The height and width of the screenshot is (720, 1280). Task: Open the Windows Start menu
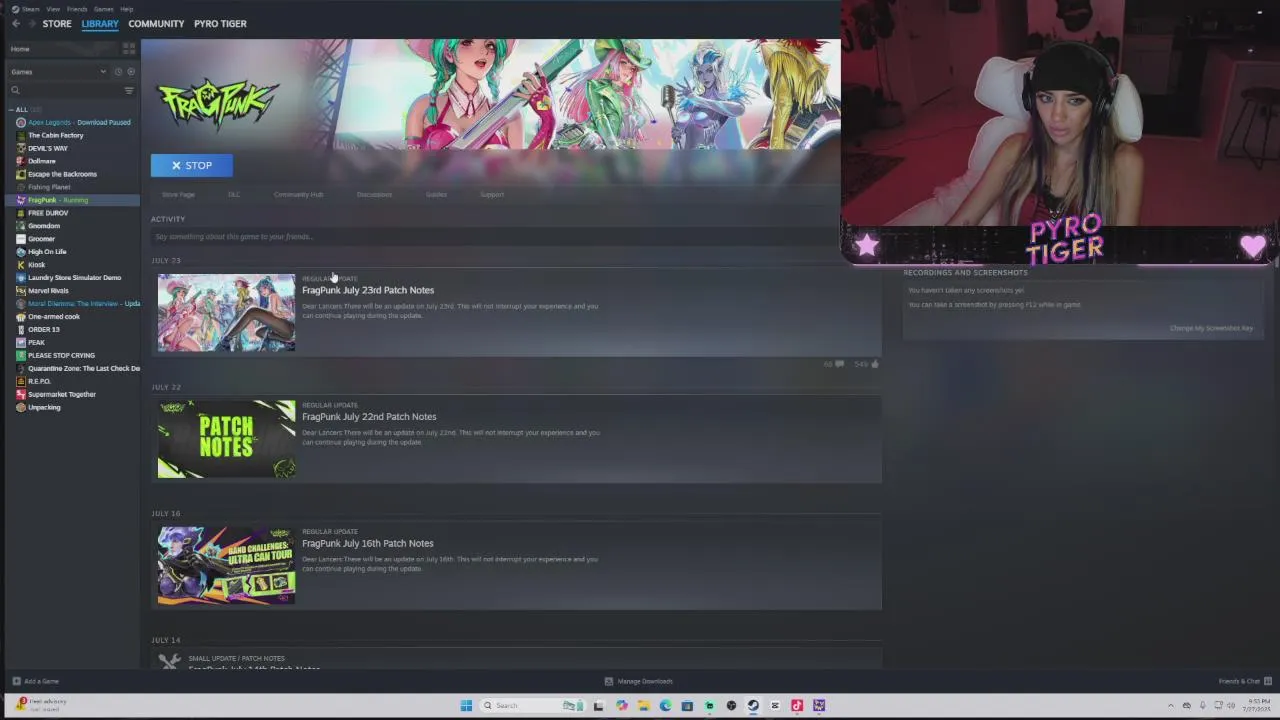tap(466, 706)
